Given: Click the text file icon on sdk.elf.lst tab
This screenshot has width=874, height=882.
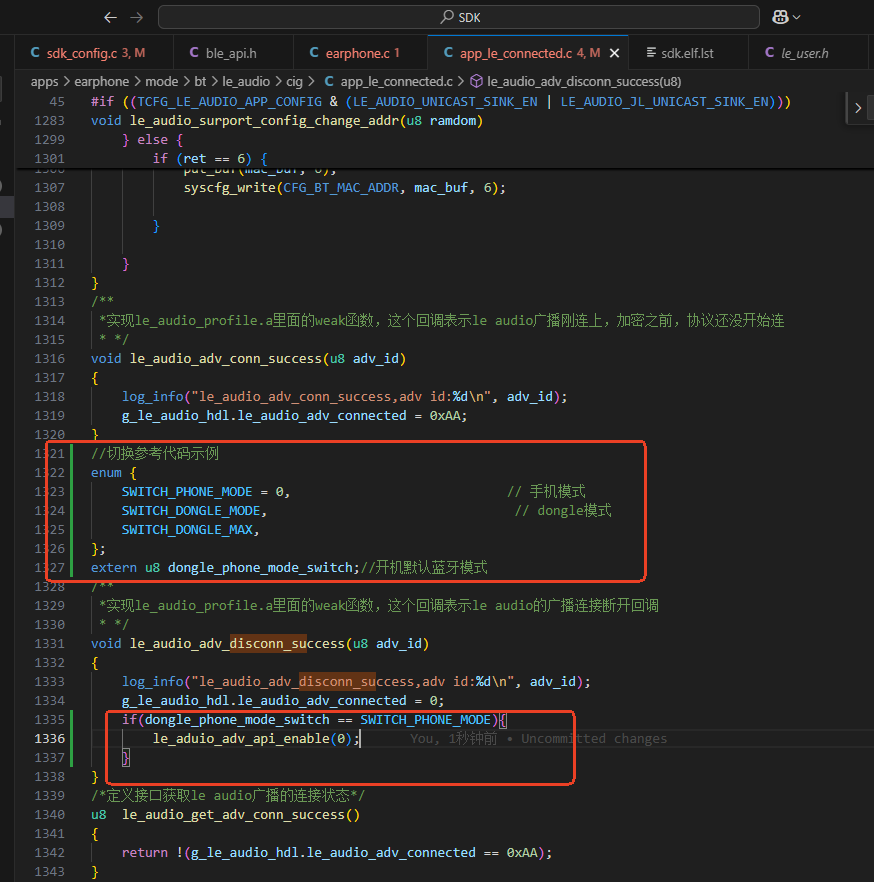Looking at the screenshot, I should coord(651,52).
